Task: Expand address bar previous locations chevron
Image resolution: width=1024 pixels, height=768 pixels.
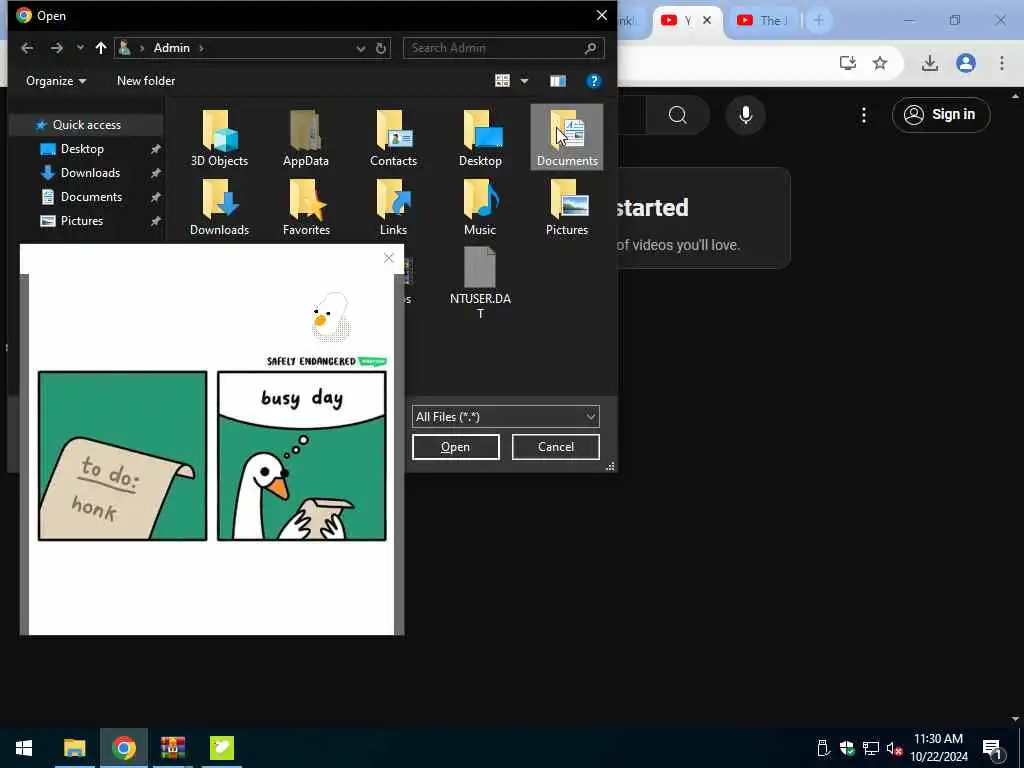Action: tap(360, 48)
